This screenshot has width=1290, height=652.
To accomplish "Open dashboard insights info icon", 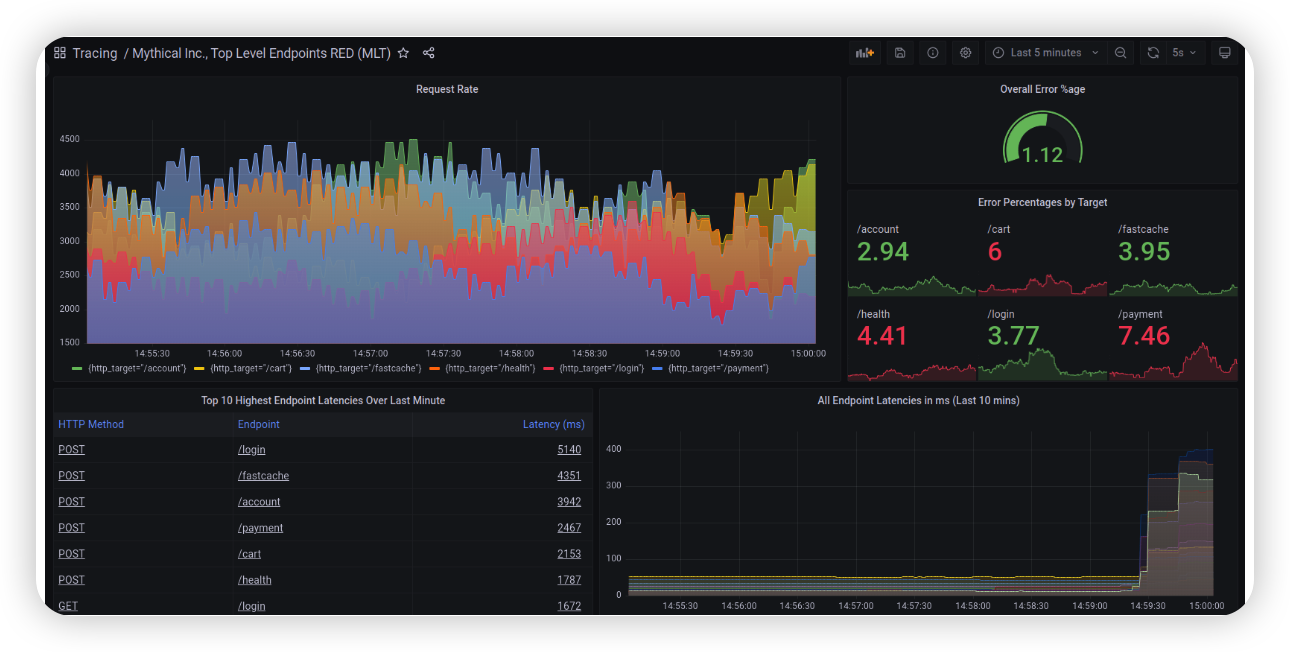I will [933, 53].
